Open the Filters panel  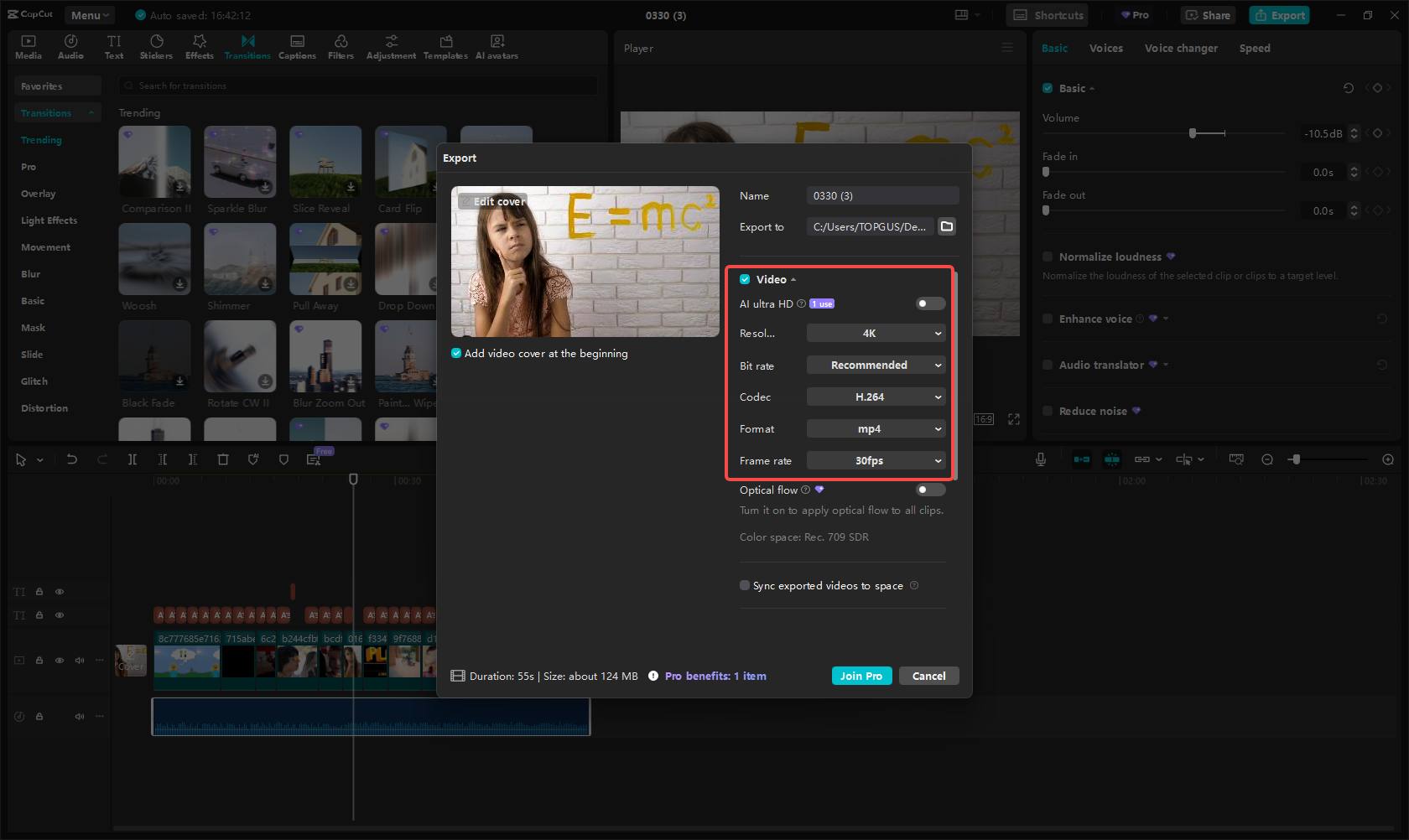341,46
